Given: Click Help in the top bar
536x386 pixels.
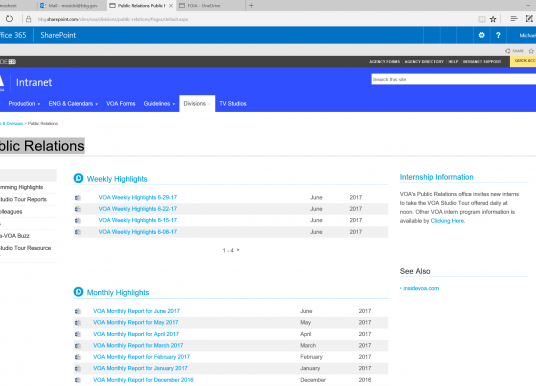Looking at the screenshot, I should [x=453, y=62].
